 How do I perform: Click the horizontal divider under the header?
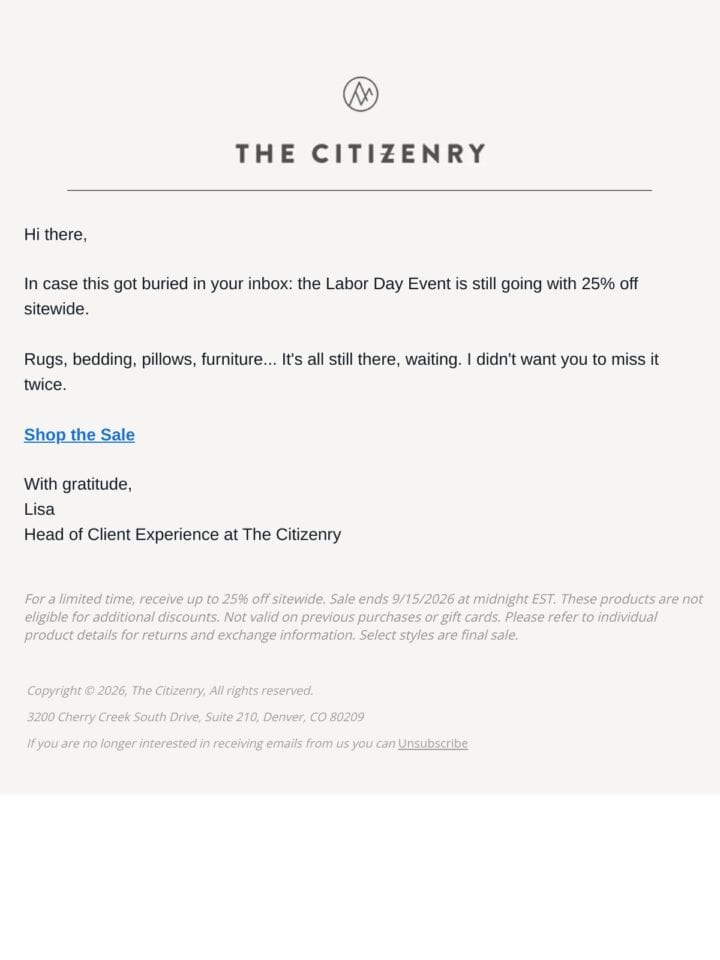(359, 190)
